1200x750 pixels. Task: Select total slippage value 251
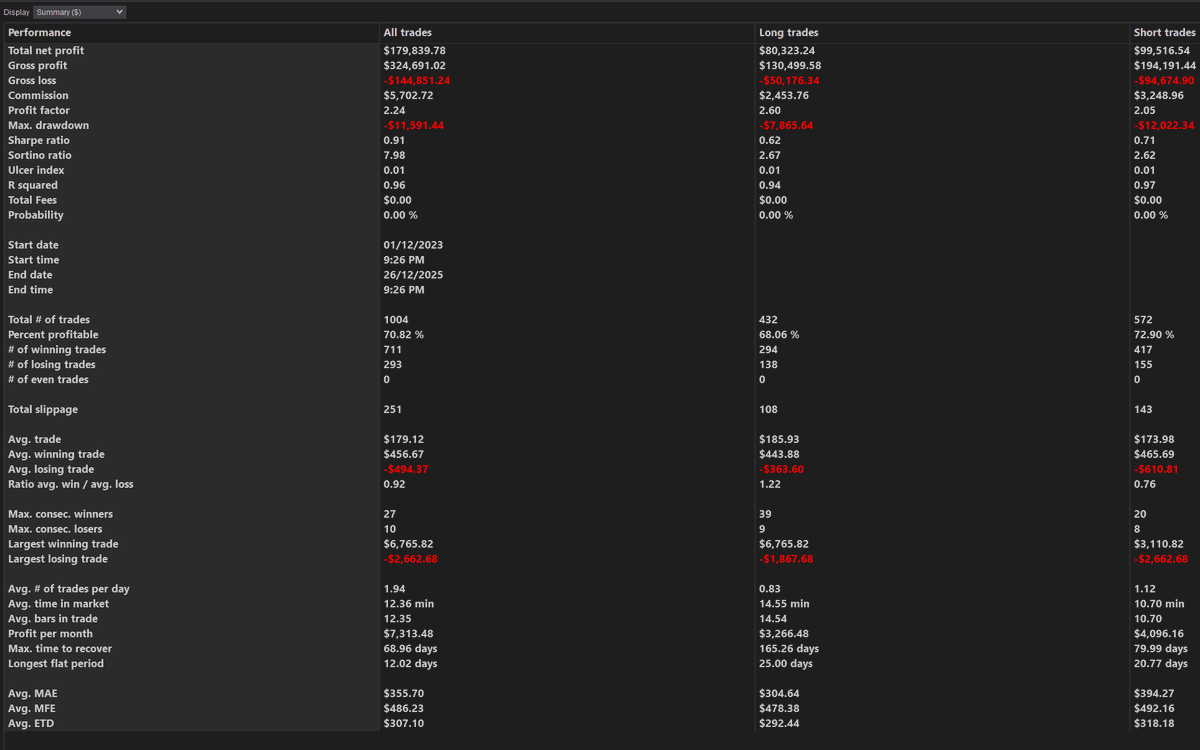pyautogui.click(x=393, y=410)
